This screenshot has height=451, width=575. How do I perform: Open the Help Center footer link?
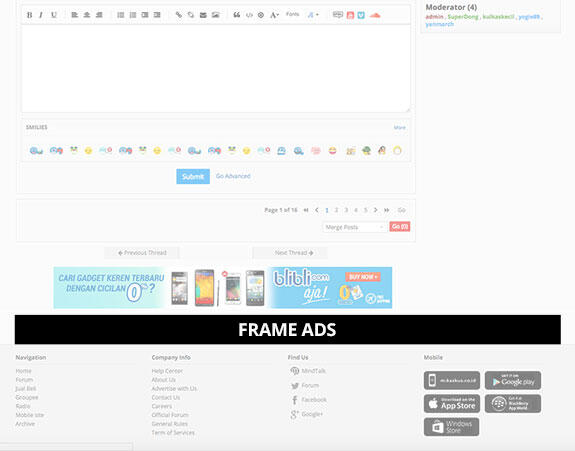167,371
